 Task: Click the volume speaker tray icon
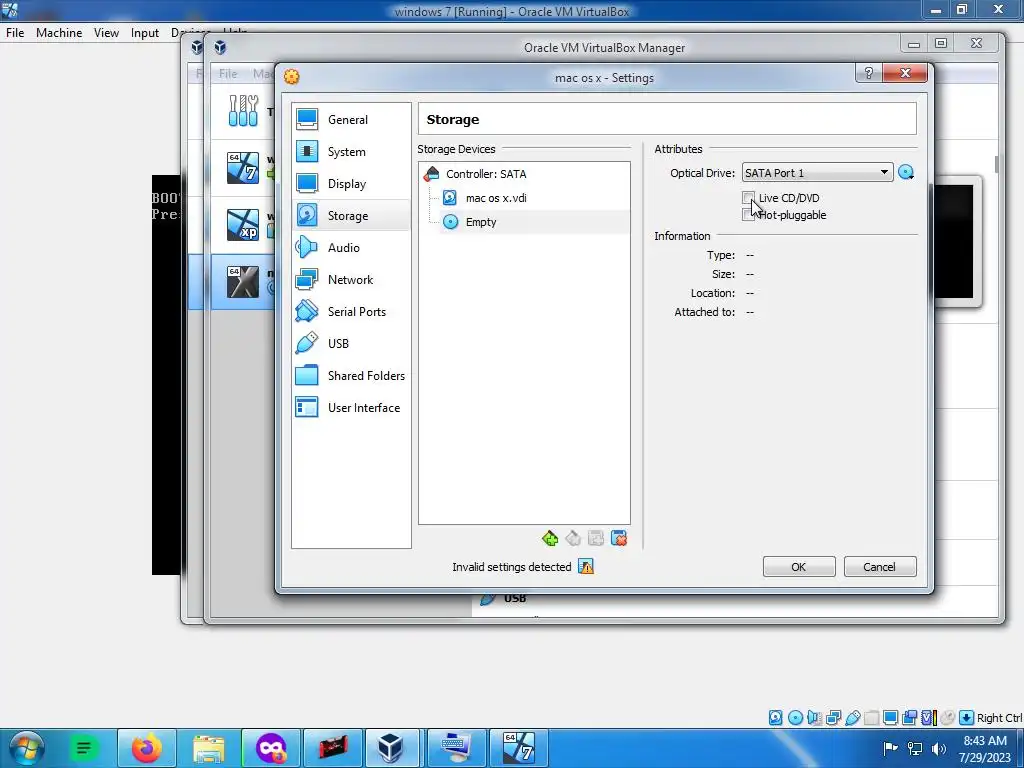[x=938, y=748]
